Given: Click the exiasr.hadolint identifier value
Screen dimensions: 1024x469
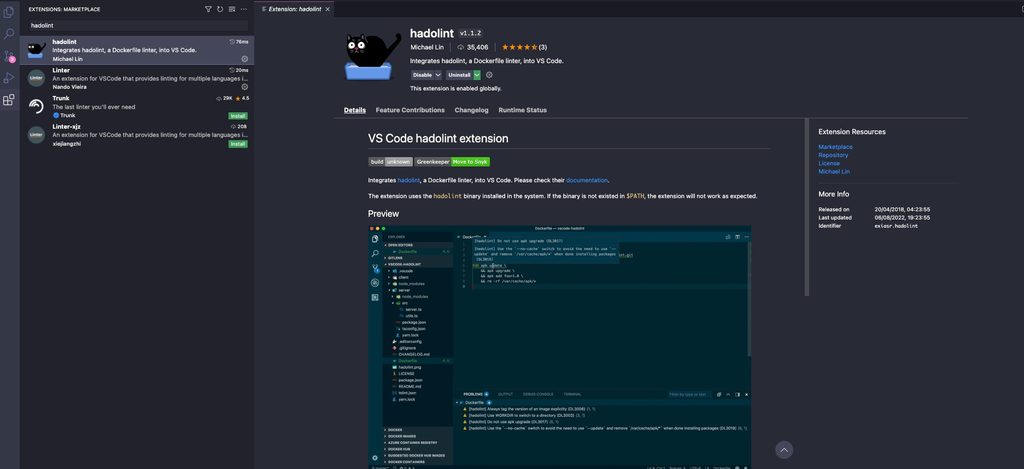Looking at the screenshot, I should point(896,226).
